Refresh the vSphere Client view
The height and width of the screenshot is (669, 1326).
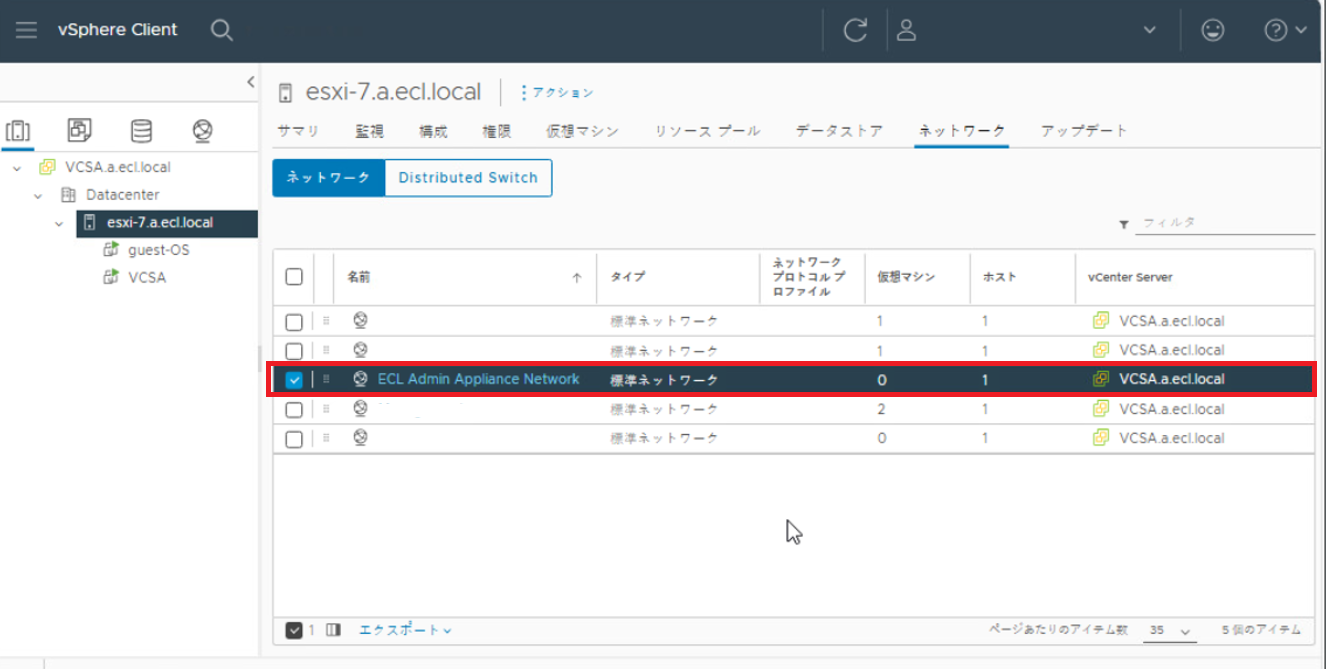click(855, 30)
